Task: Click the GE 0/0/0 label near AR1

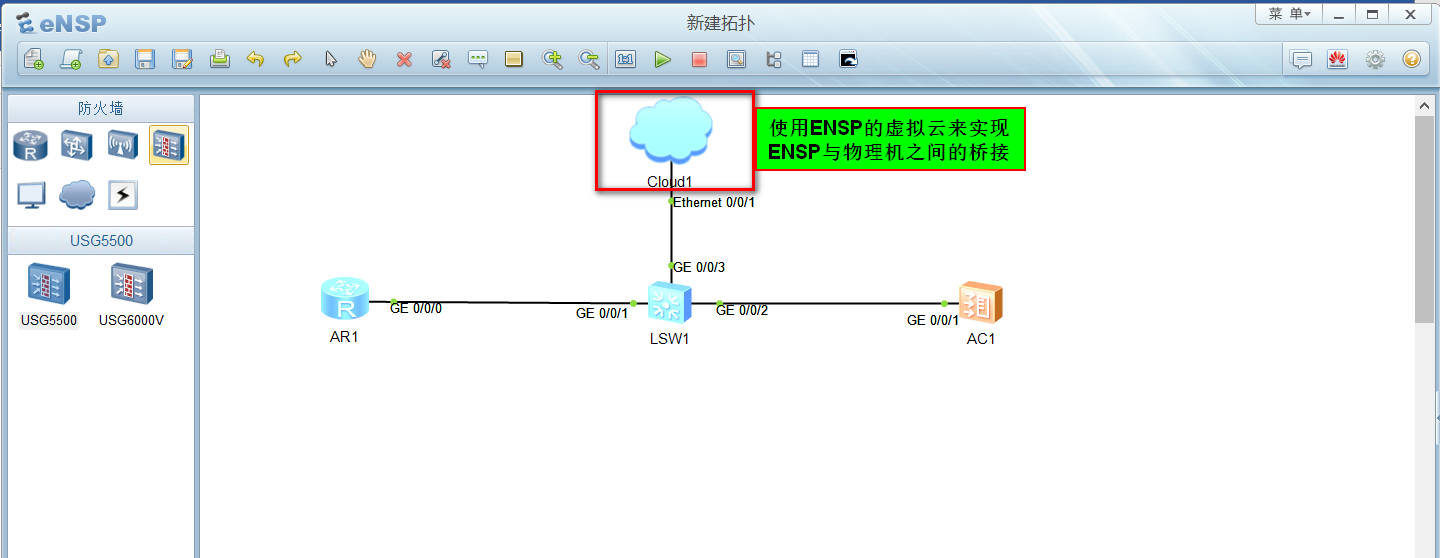Action: pyautogui.click(x=416, y=308)
